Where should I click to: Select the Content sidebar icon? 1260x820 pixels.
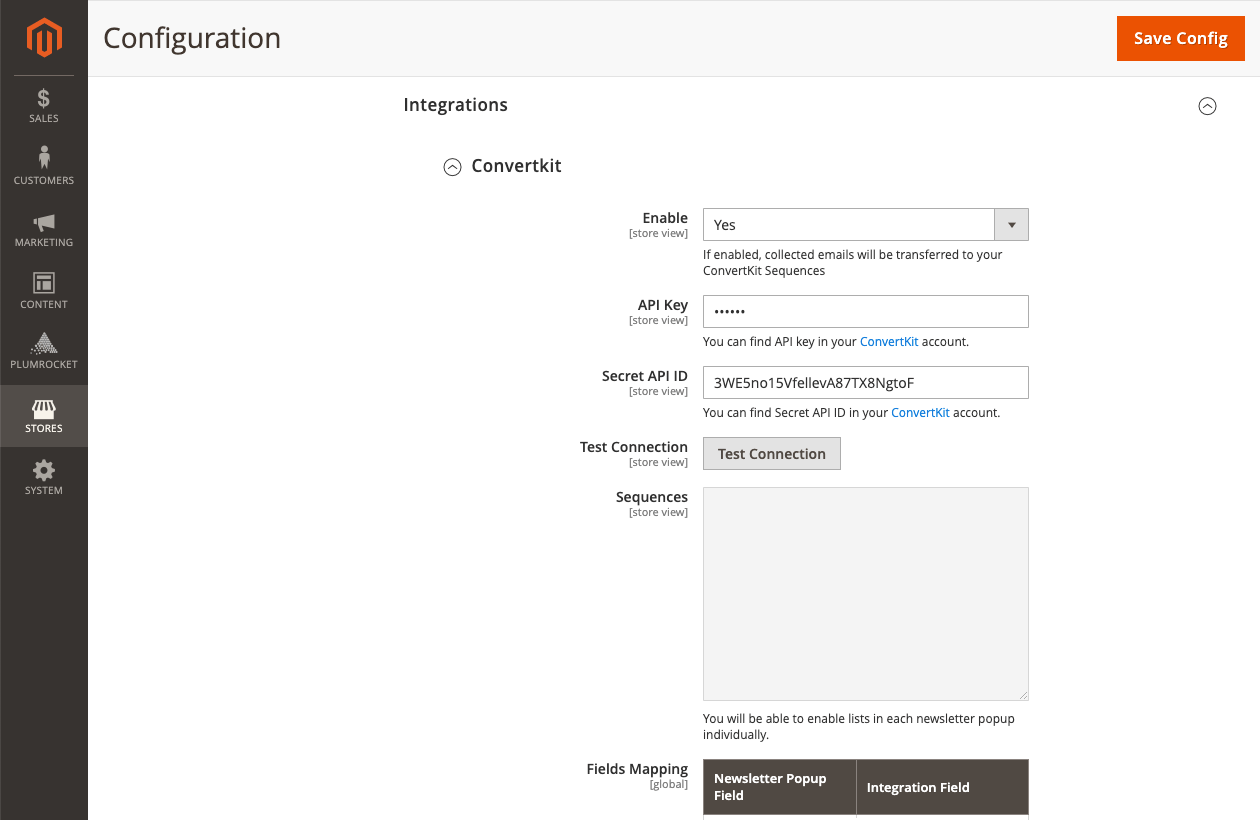pyautogui.click(x=43, y=290)
